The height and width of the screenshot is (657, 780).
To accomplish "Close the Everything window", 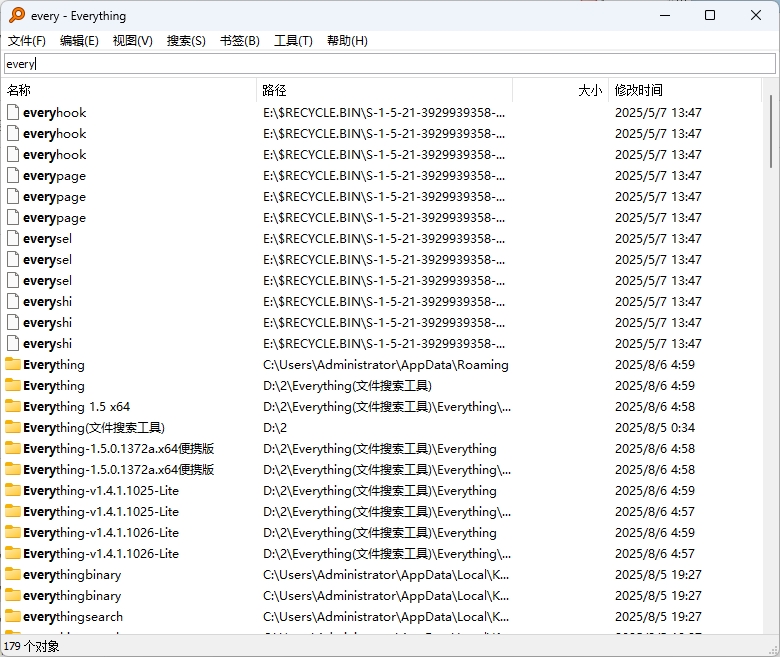I will point(756,15).
